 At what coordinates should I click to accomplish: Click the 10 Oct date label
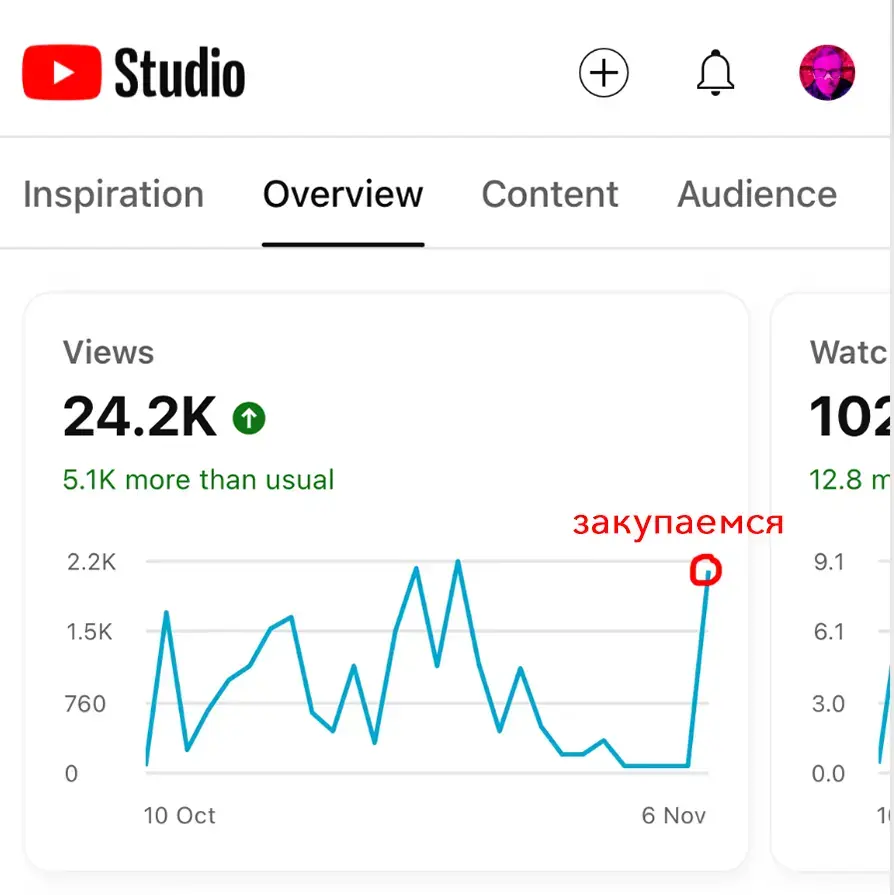179,815
